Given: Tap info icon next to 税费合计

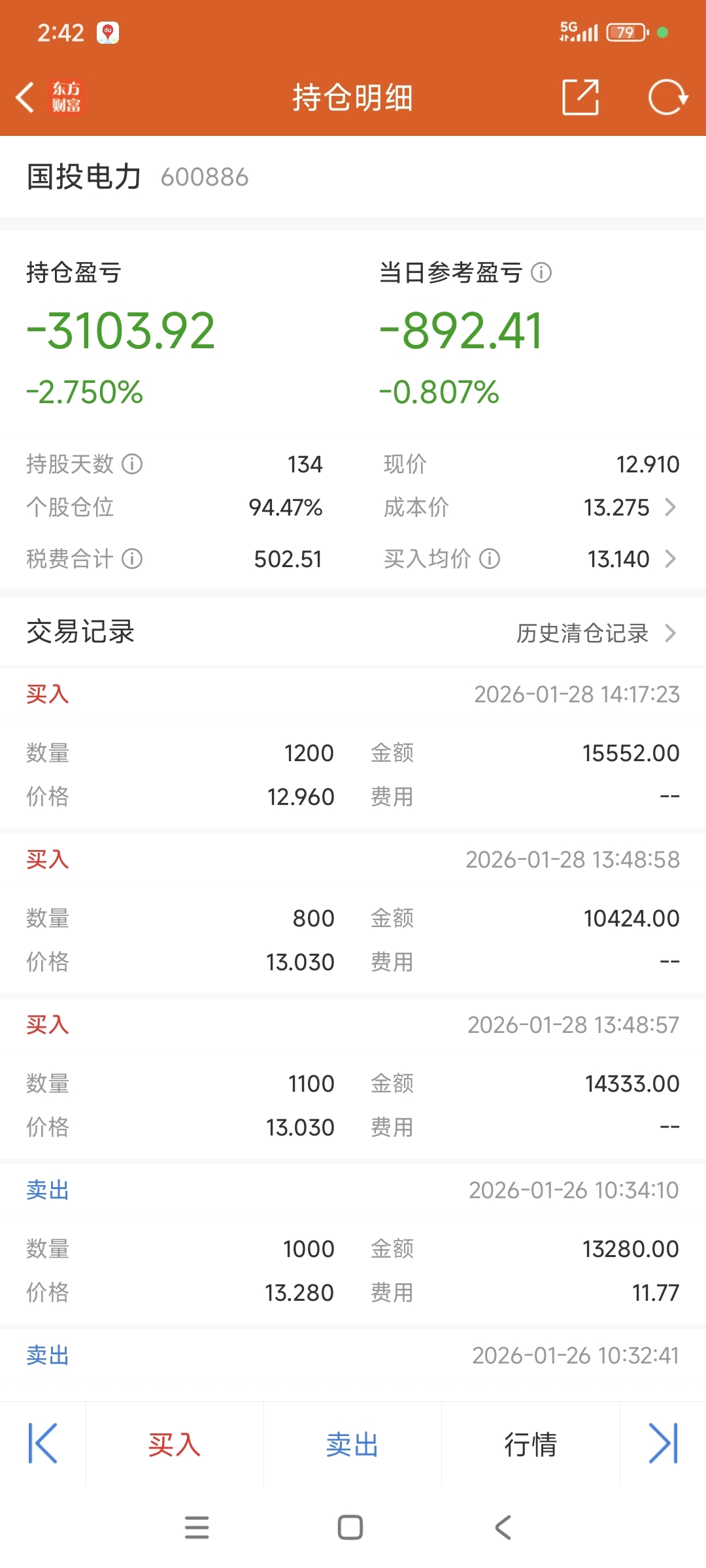Looking at the screenshot, I should [132, 559].
